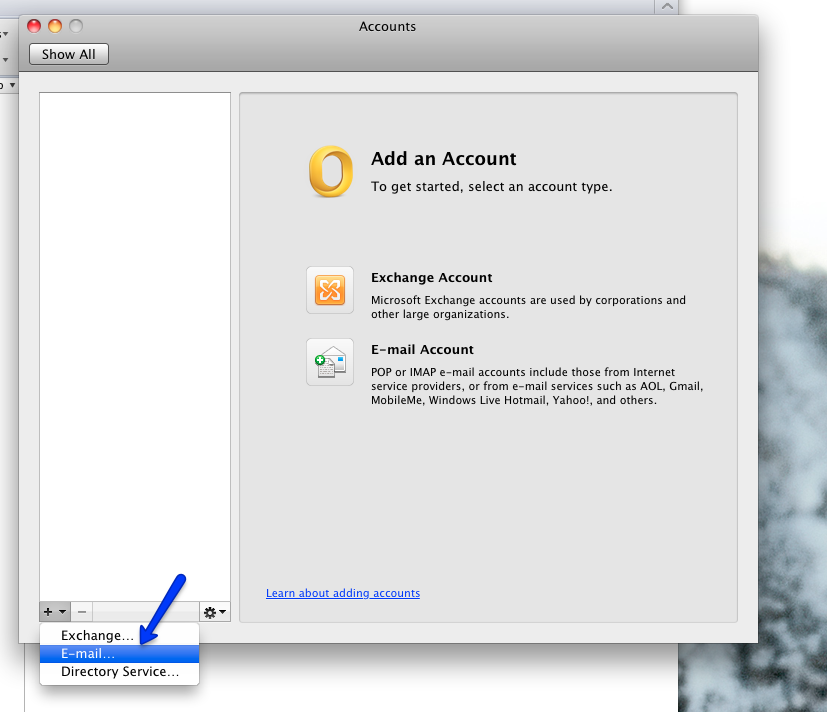Viewport: 827px width, 712px height.
Task: Open the gear actions menu
Action: tap(214, 611)
